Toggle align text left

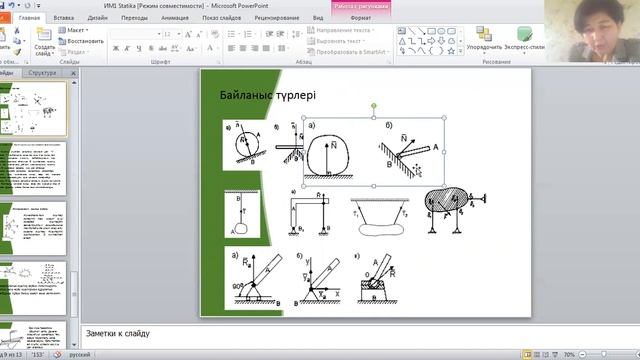(231, 49)
